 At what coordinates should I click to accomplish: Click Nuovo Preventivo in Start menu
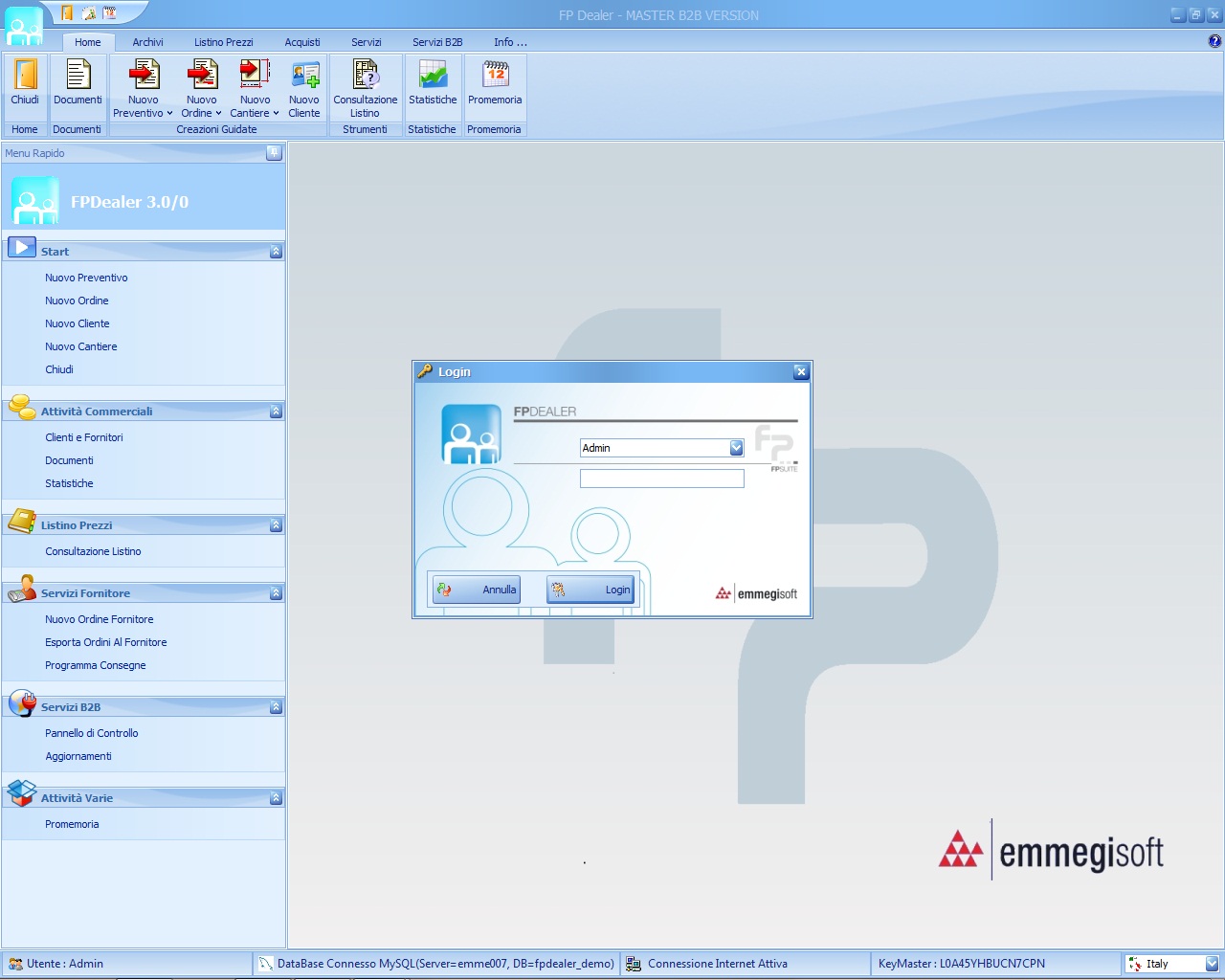tap(86, 278)
